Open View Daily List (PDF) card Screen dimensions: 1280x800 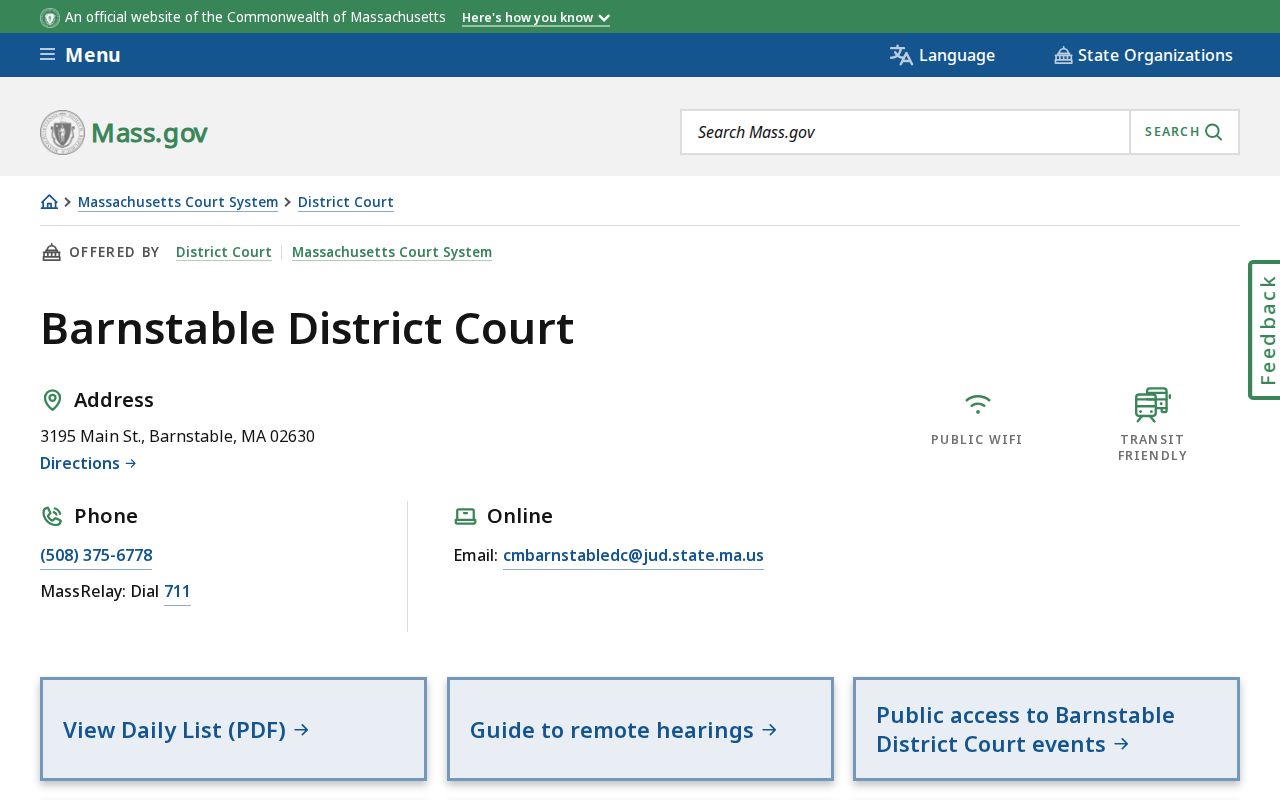click(233, 729)
